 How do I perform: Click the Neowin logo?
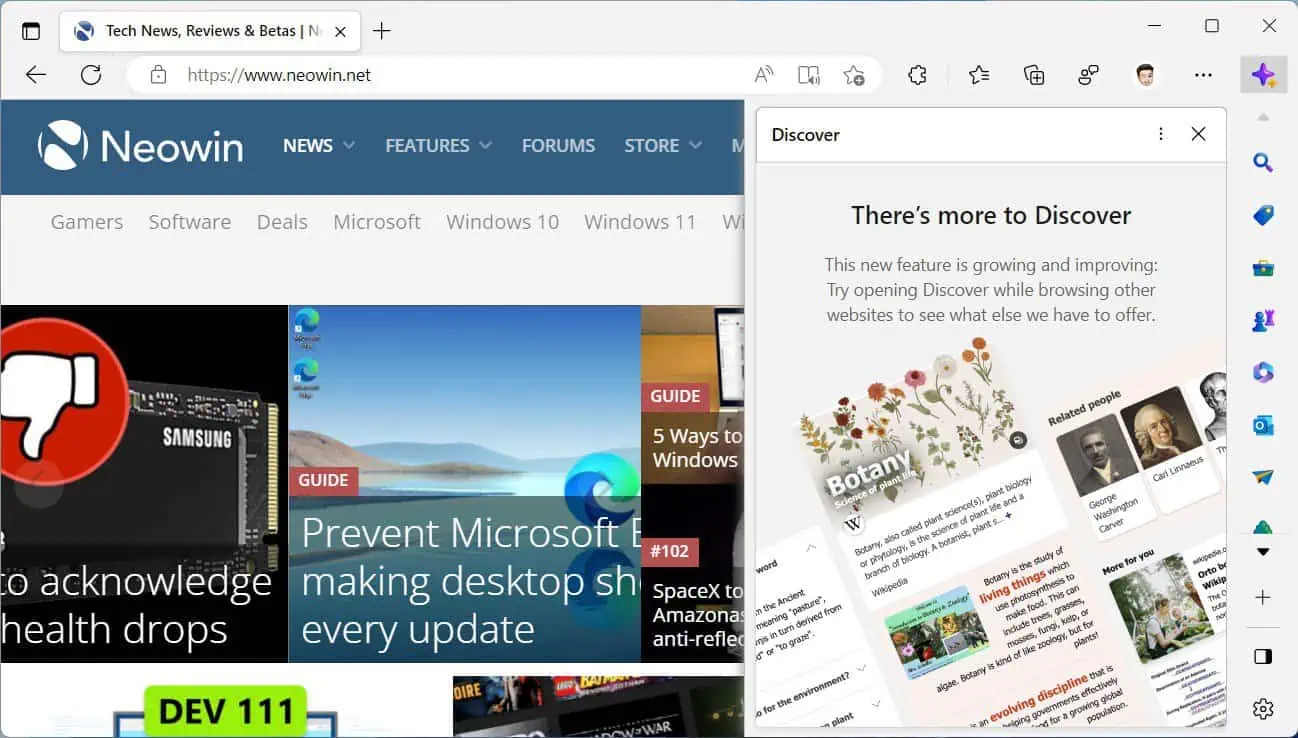[140, 146]
